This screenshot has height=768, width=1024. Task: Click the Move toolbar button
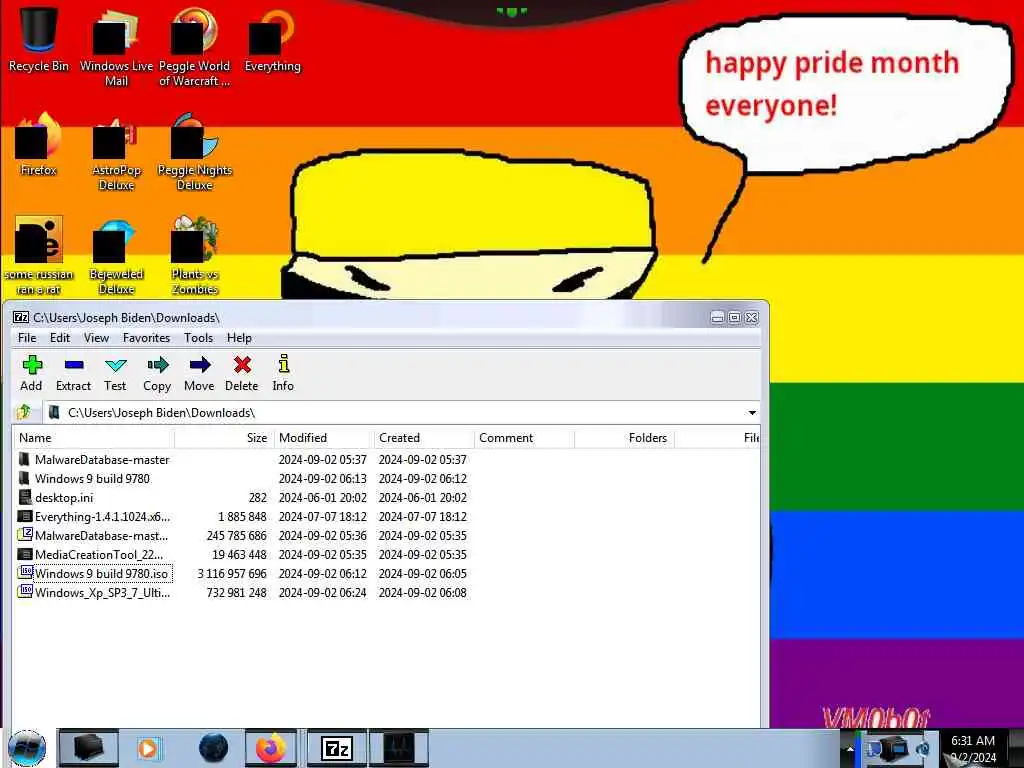click(x=199, y=373)
